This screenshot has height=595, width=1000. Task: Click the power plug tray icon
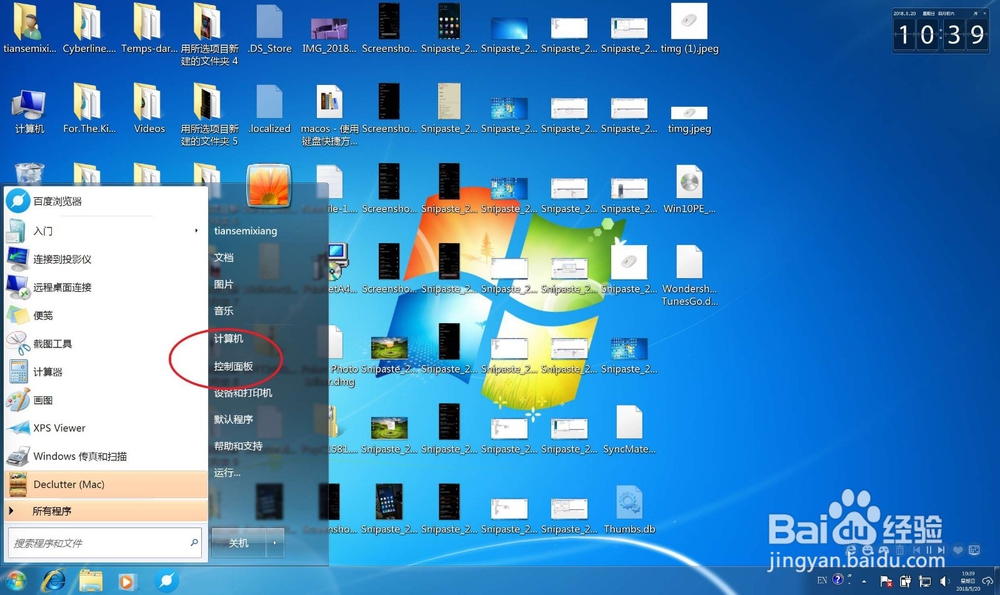905,581
